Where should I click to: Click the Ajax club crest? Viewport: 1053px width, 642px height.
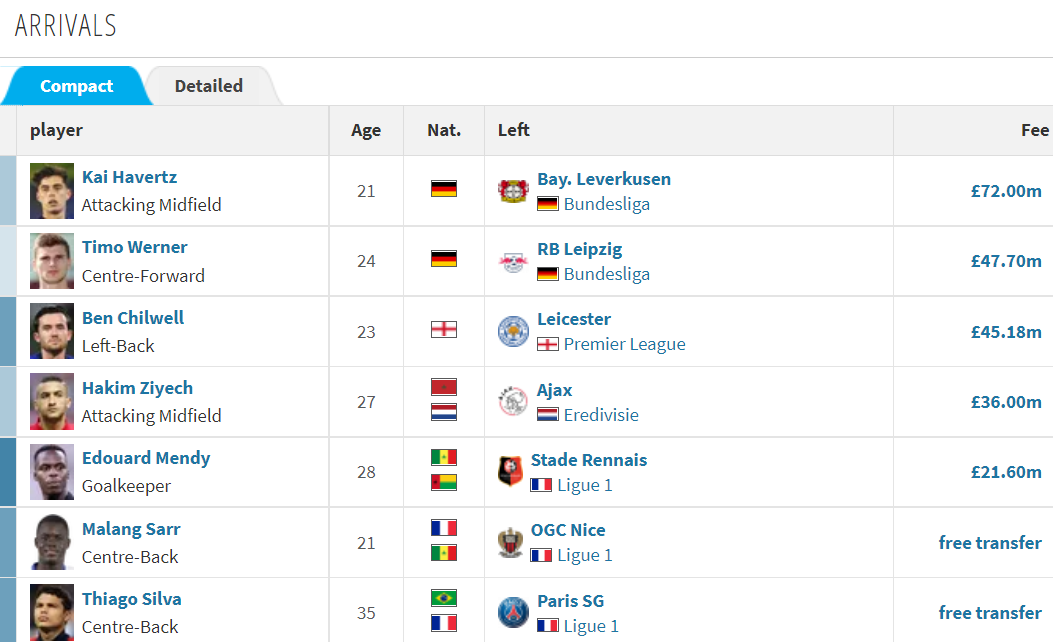513,402
